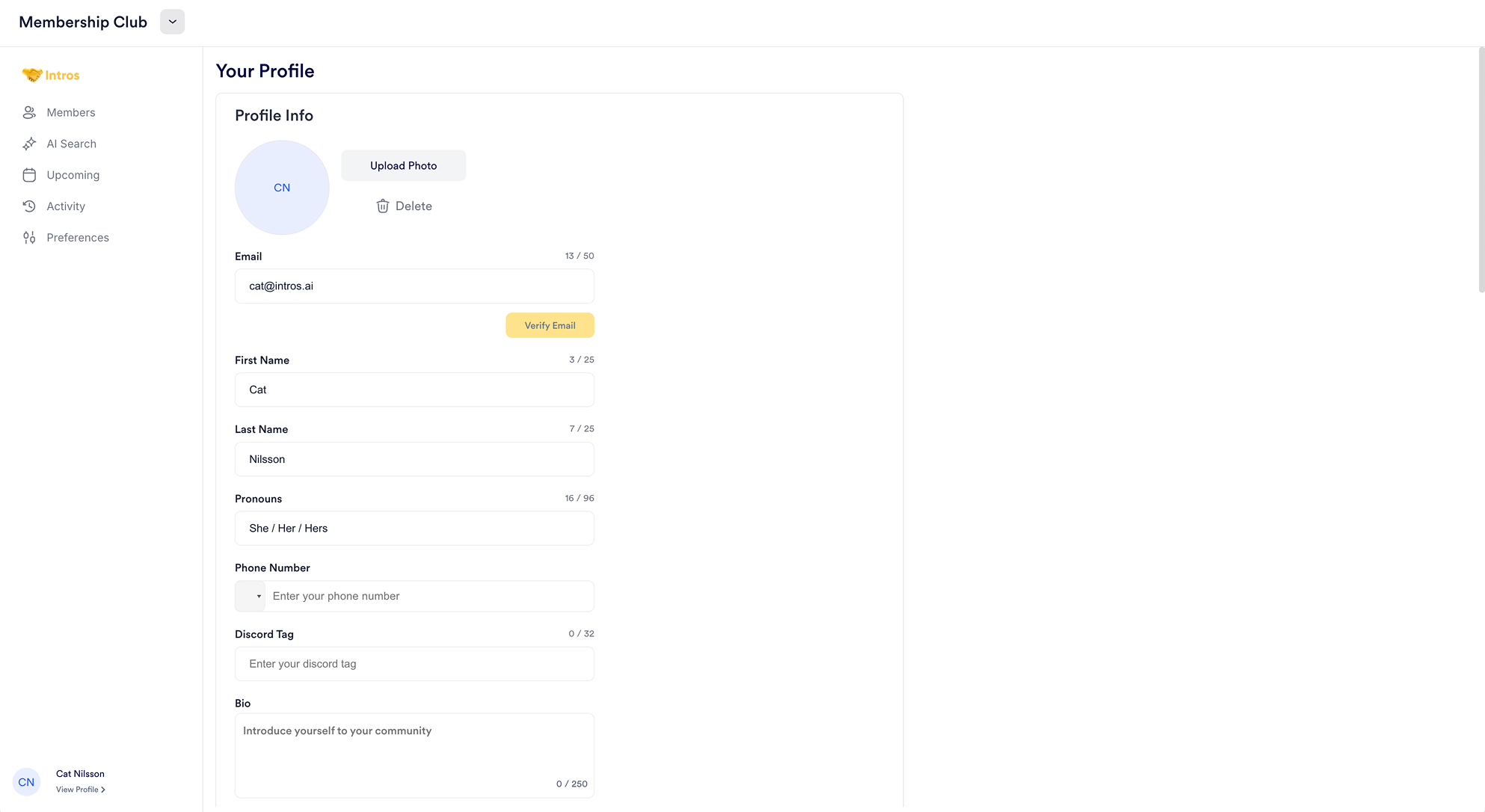Select the Pronouns text field

pos(414,529)
